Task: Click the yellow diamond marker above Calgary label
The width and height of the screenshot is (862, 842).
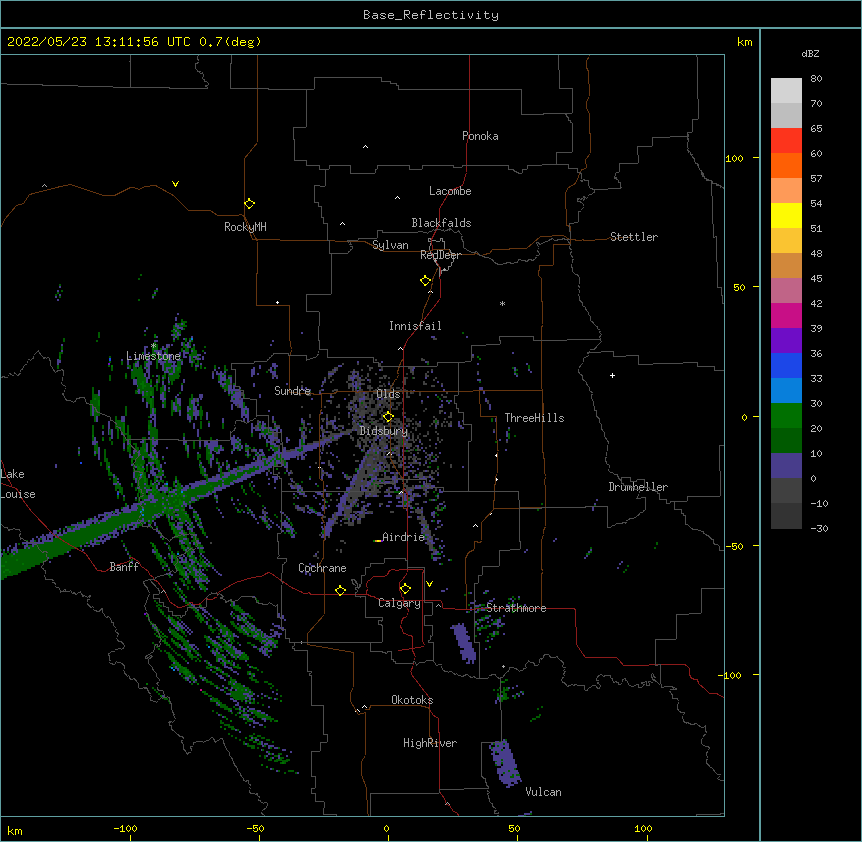Action: [405, 589]
